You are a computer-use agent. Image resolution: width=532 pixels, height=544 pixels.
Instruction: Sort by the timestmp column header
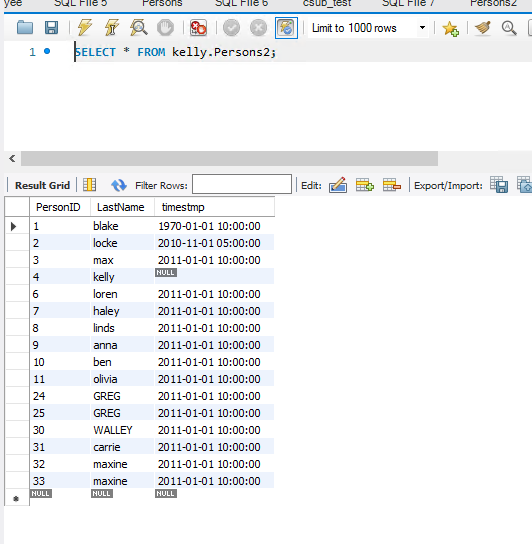pos(214,207)
